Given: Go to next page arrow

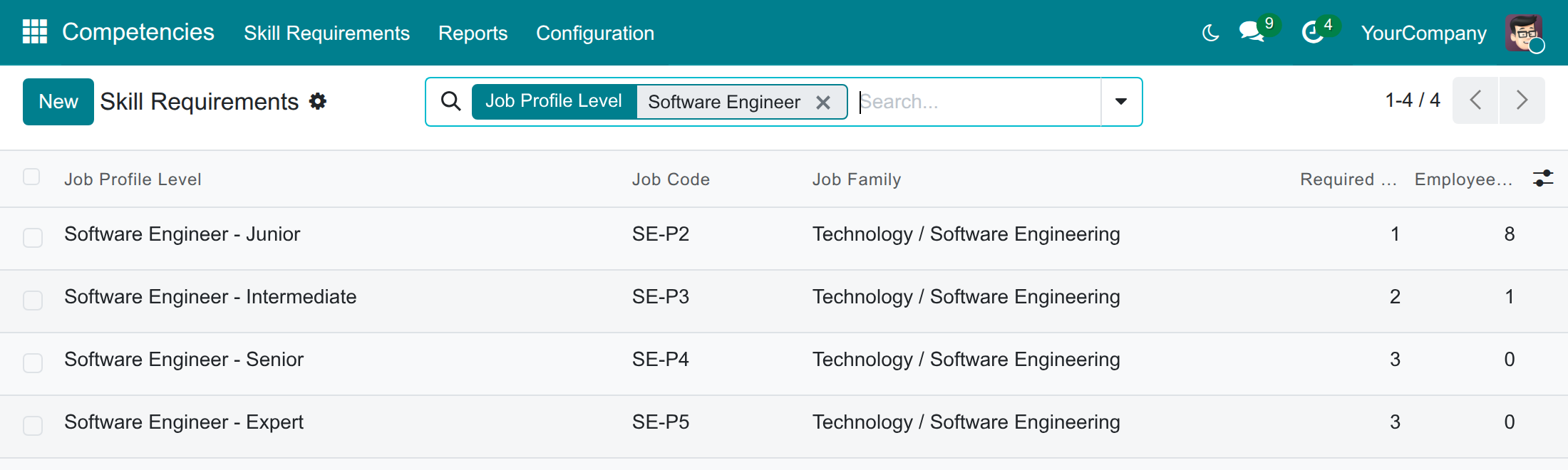Looking at the screenshot, I should pos(1522,100).
